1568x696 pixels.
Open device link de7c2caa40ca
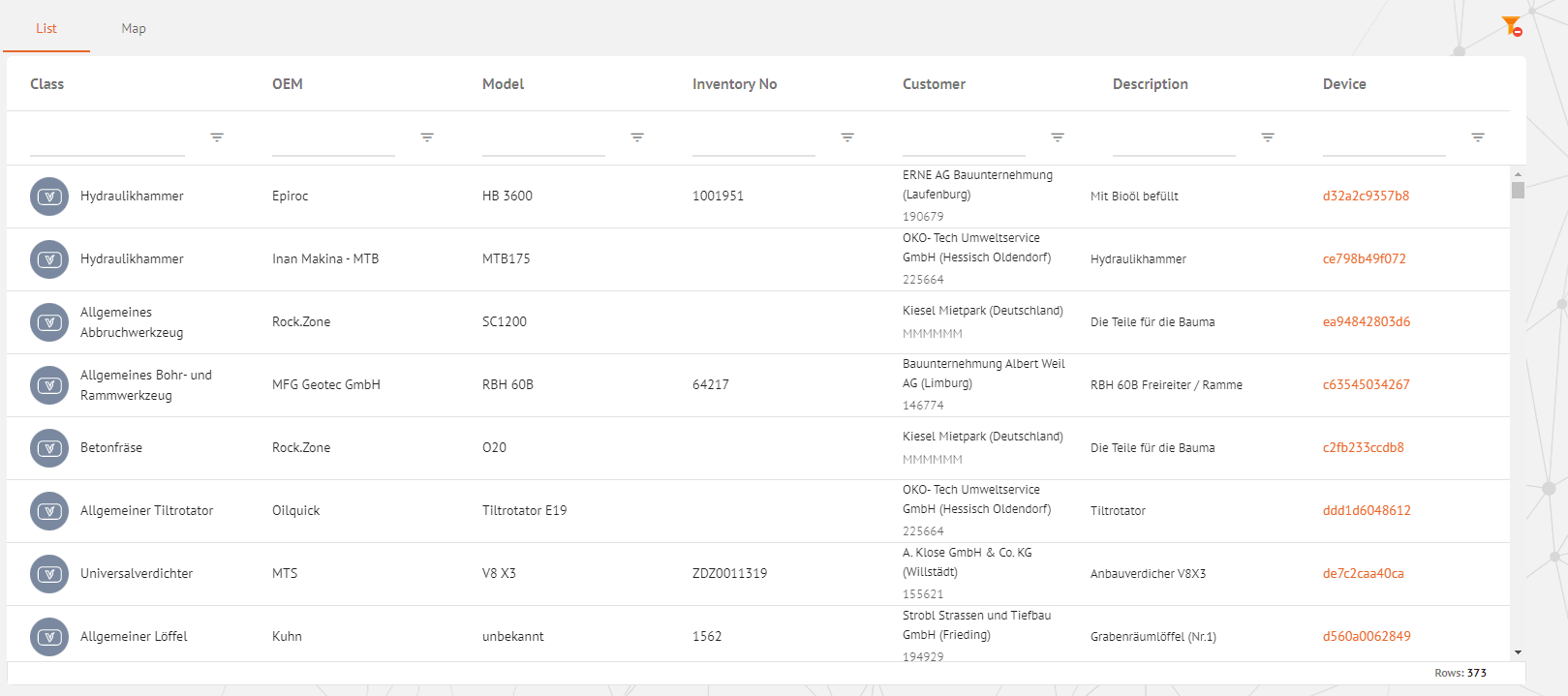tap(1364, 573)
